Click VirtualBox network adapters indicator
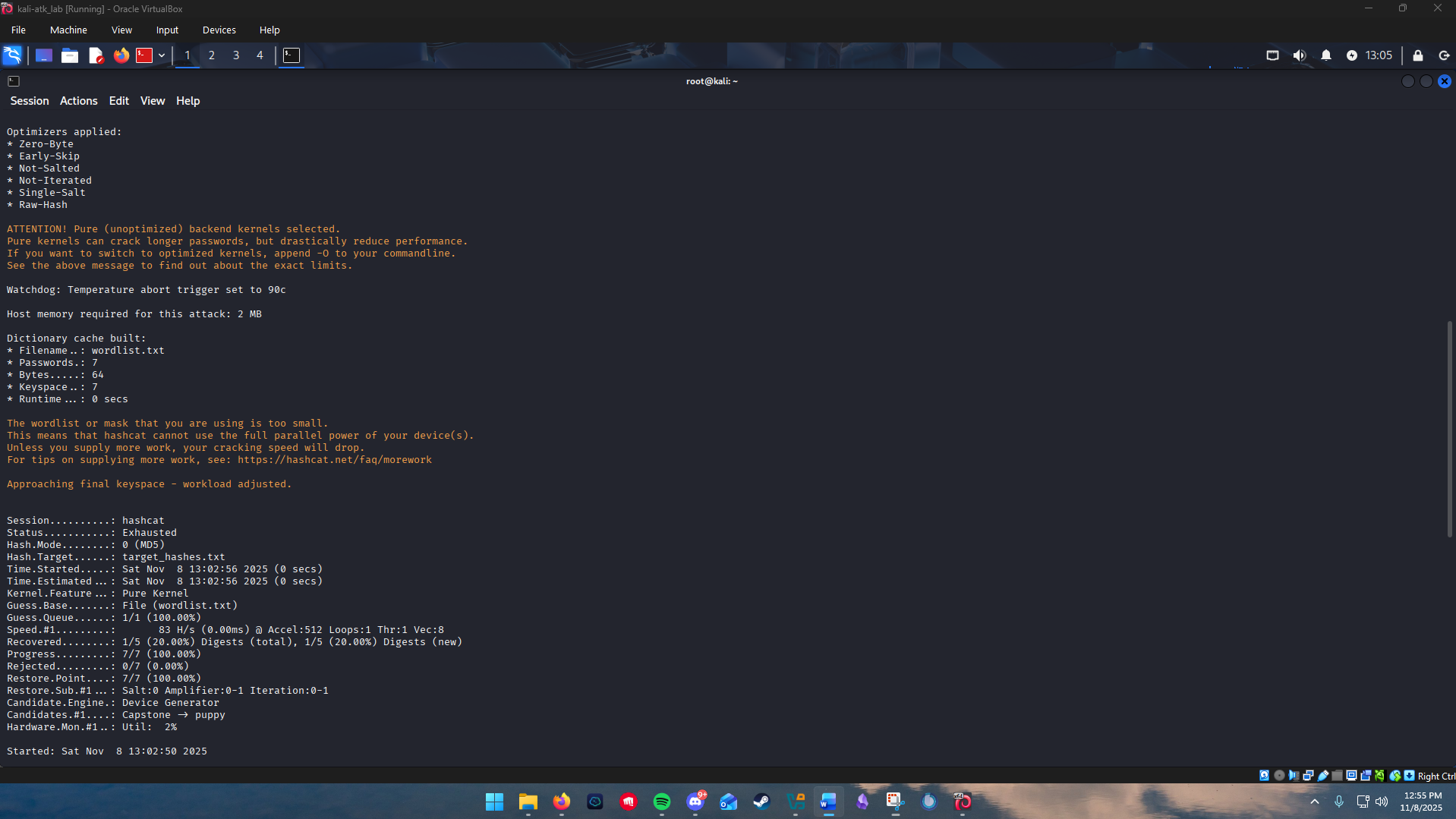 coord(1308,776)
